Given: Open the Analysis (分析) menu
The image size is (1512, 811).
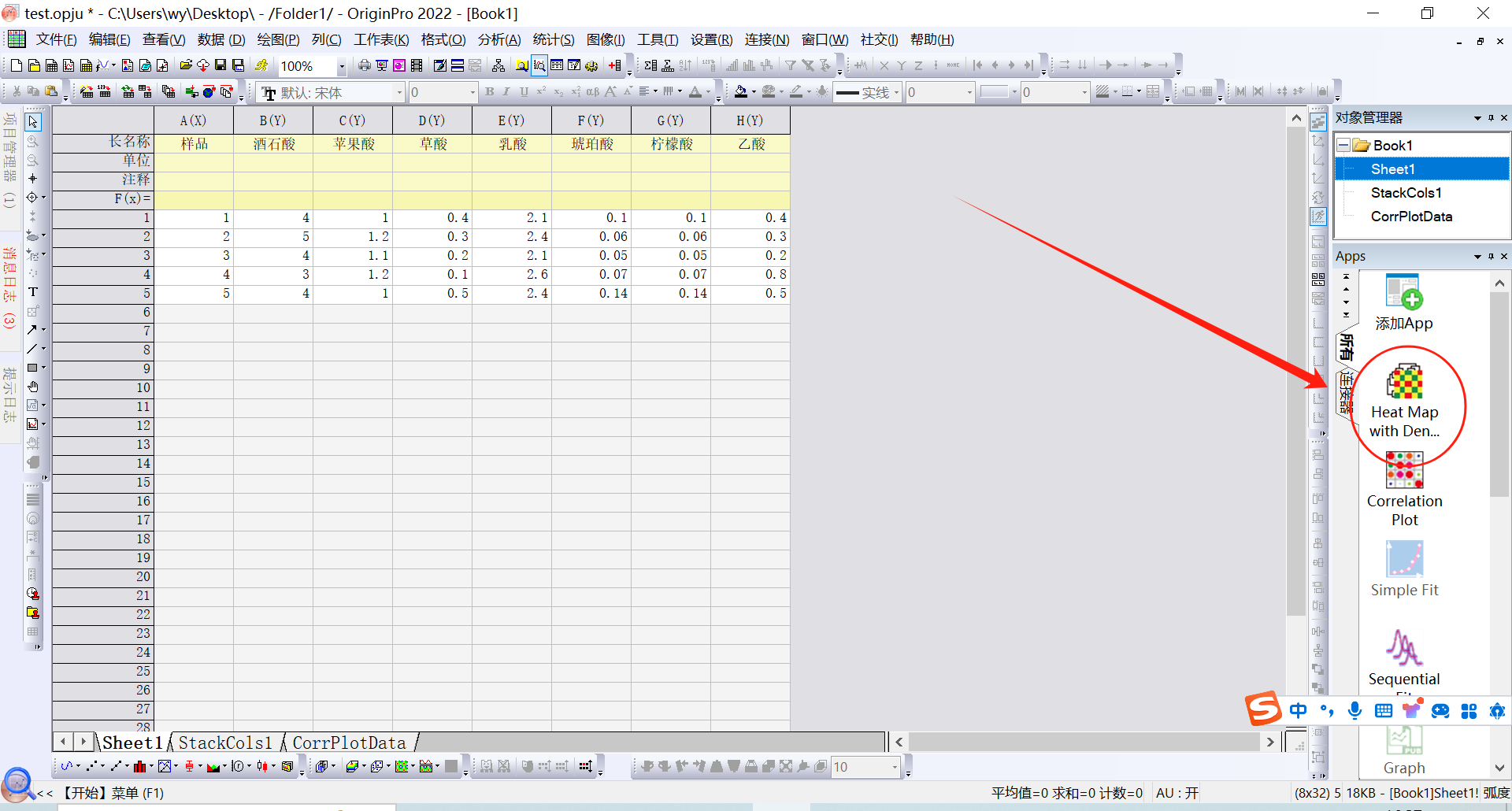Looking at the screenshot, I should coord(498,39).
